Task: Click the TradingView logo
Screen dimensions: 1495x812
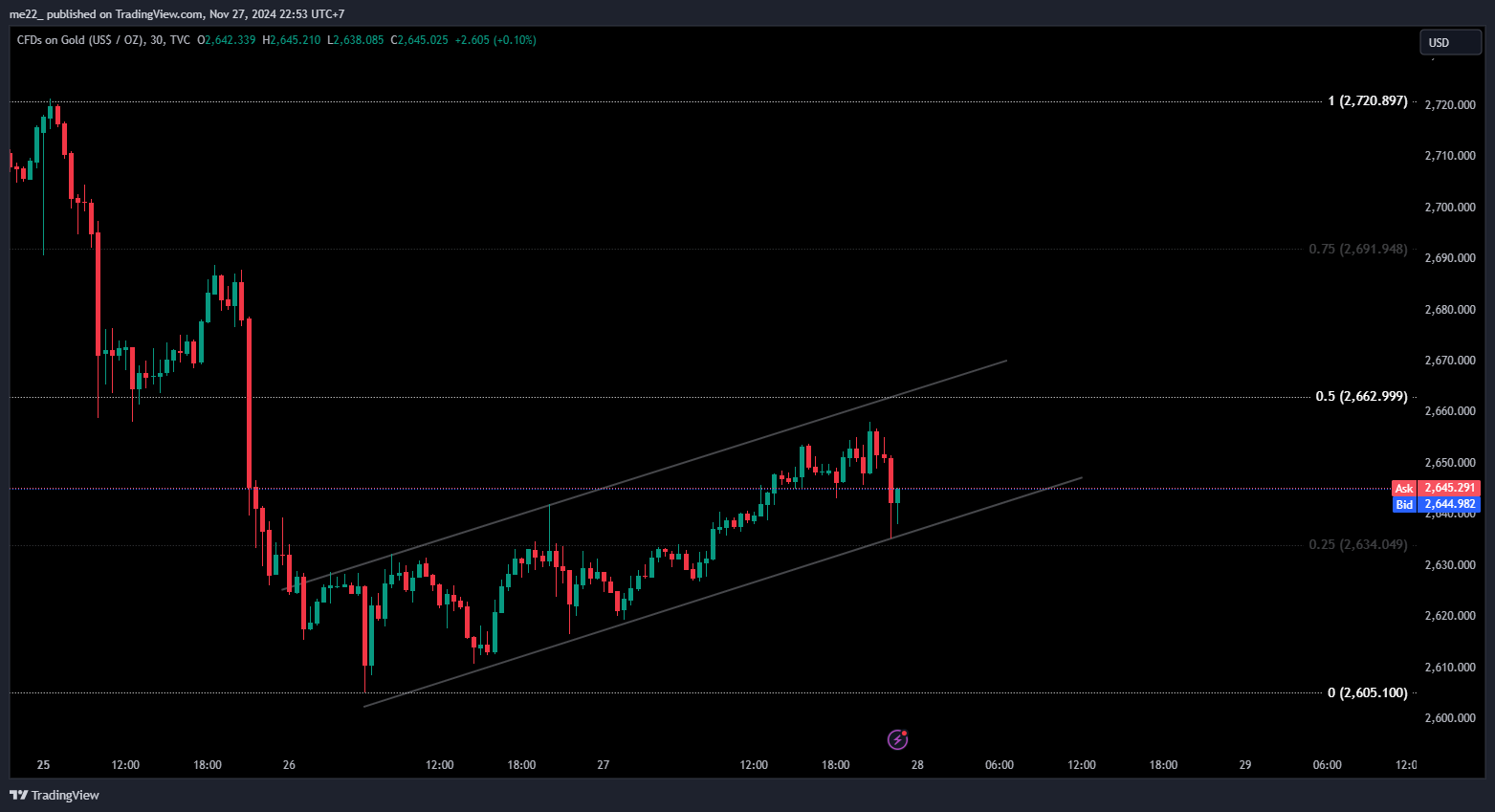Action: (x=55, y=795)
